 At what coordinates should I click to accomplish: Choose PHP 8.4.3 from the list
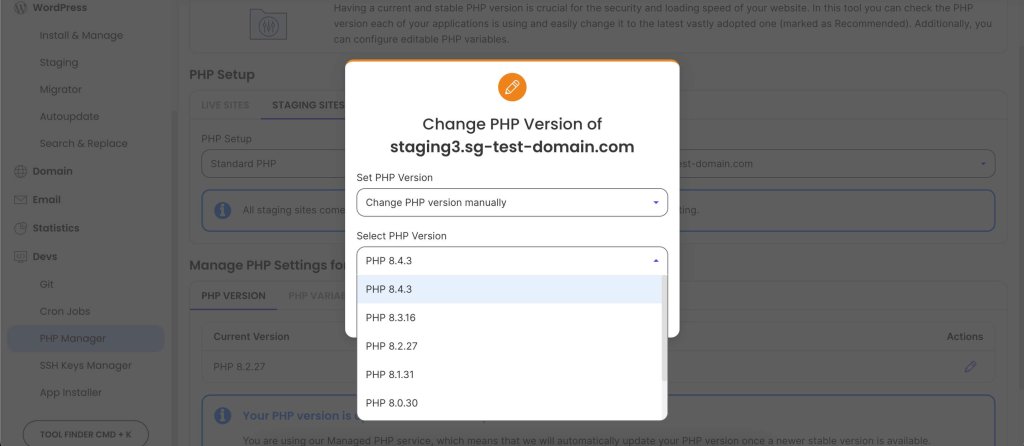509,289
